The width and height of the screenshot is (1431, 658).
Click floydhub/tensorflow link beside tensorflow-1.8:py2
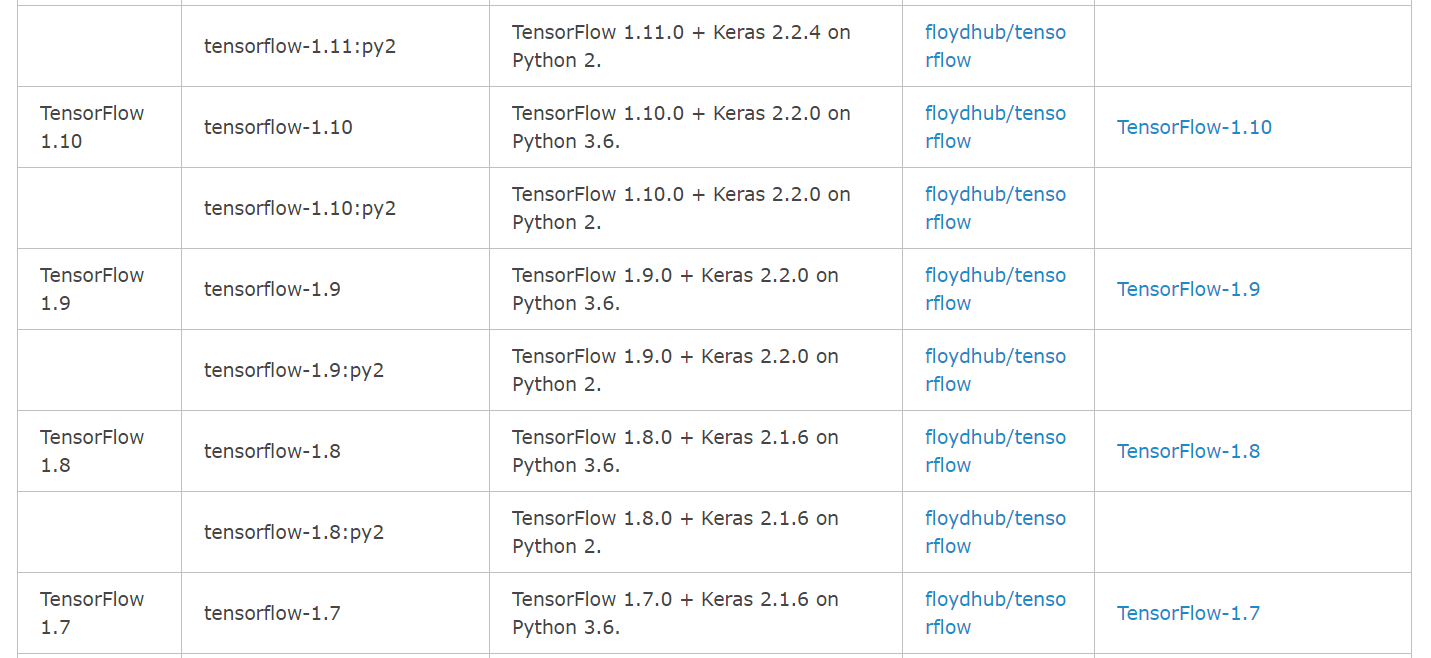(995, 532)
